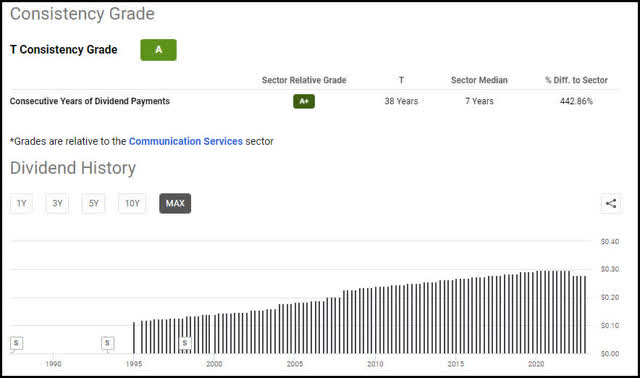Click Consecutive Years of Dividend Payments row label
Screen dimensions: 640x378
[x=90, y=101]
